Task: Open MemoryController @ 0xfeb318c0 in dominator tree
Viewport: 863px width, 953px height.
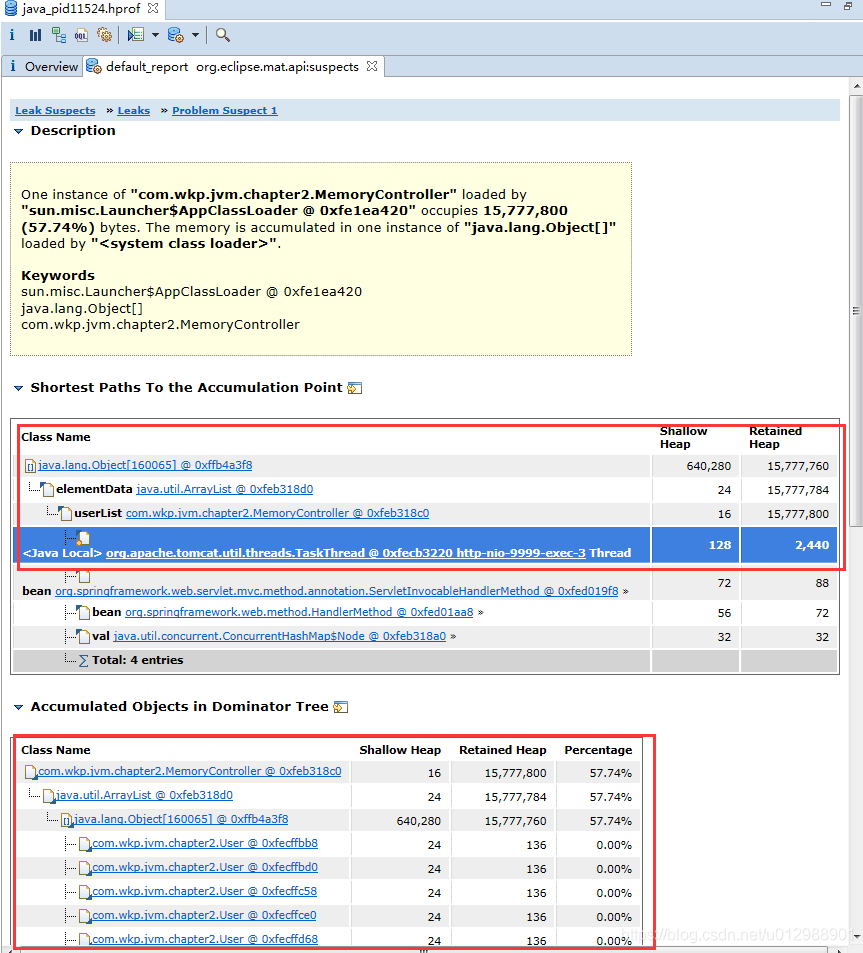Action: tap(190, 771)
